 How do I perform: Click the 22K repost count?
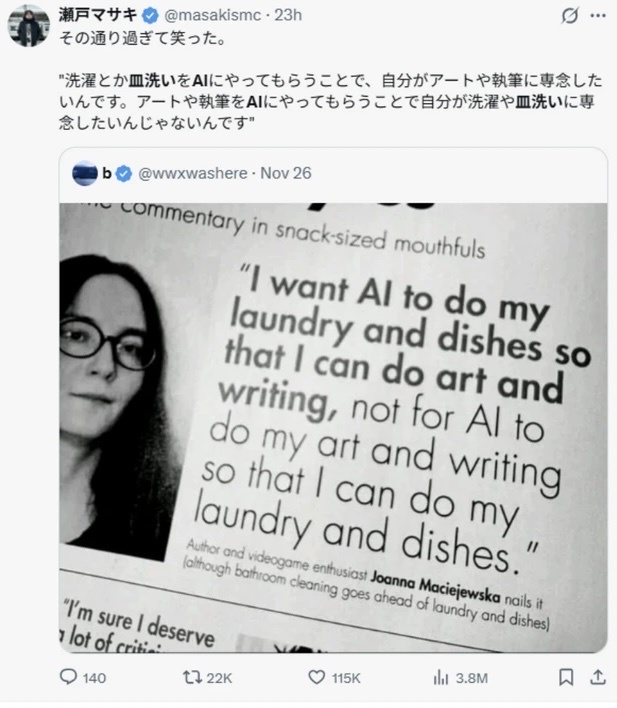coord(220,678)
